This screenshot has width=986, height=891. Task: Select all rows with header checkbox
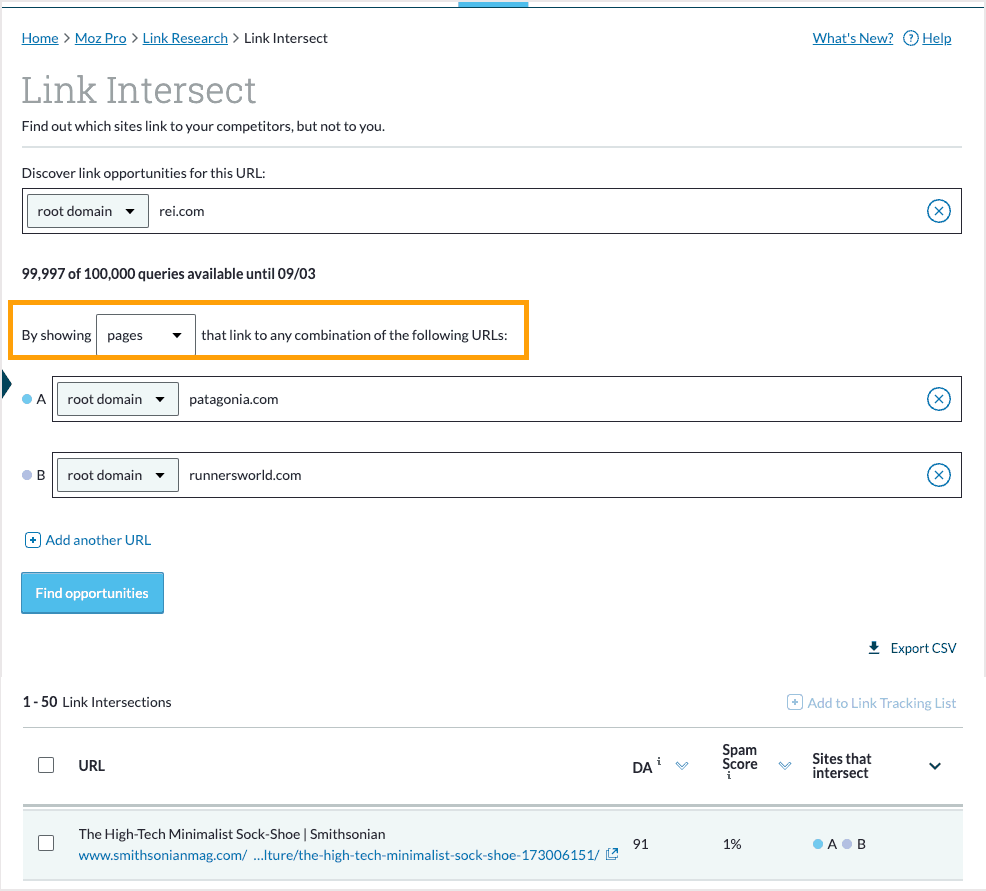(x=46, y=765)
